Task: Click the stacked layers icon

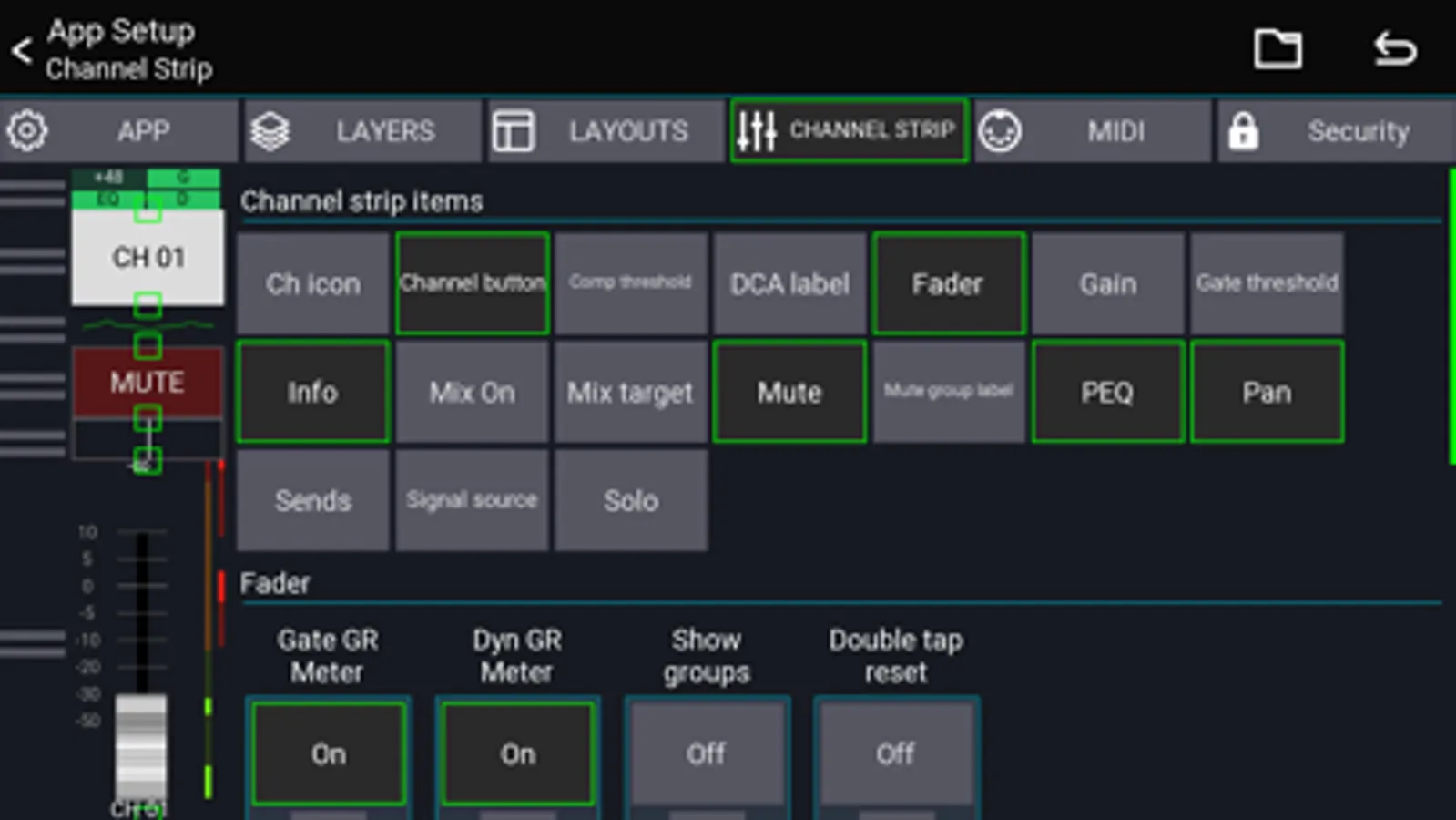Action: click(270, 131)
